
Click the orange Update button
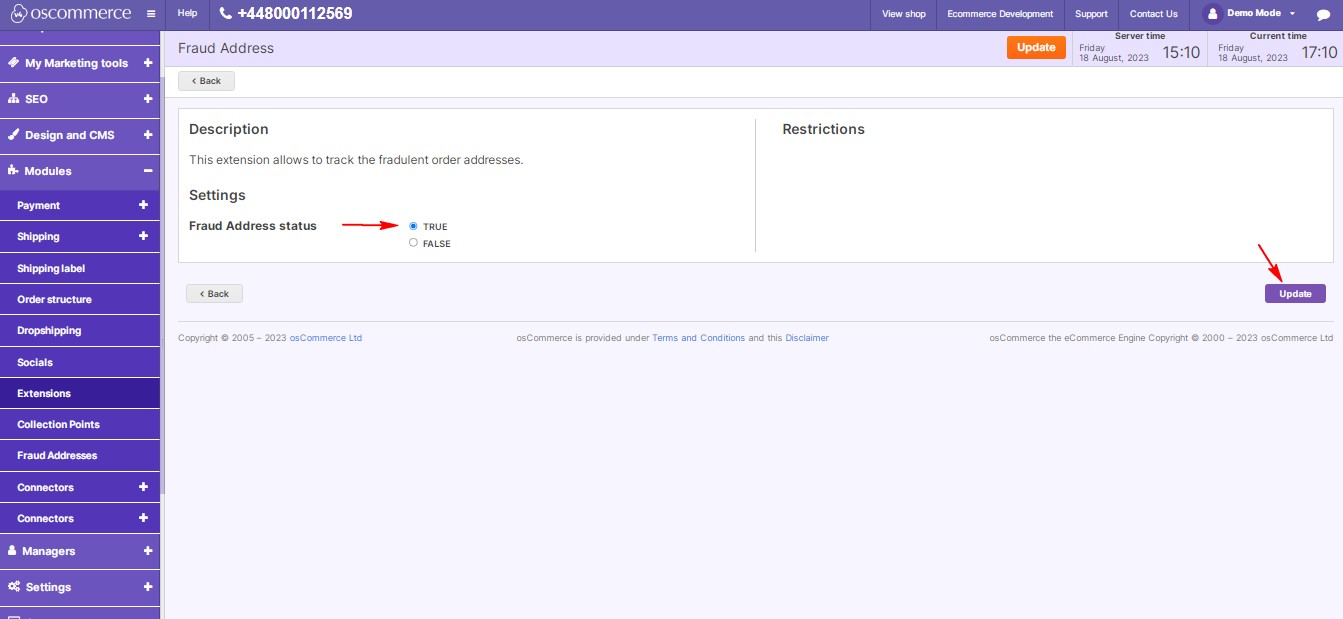1036,47
